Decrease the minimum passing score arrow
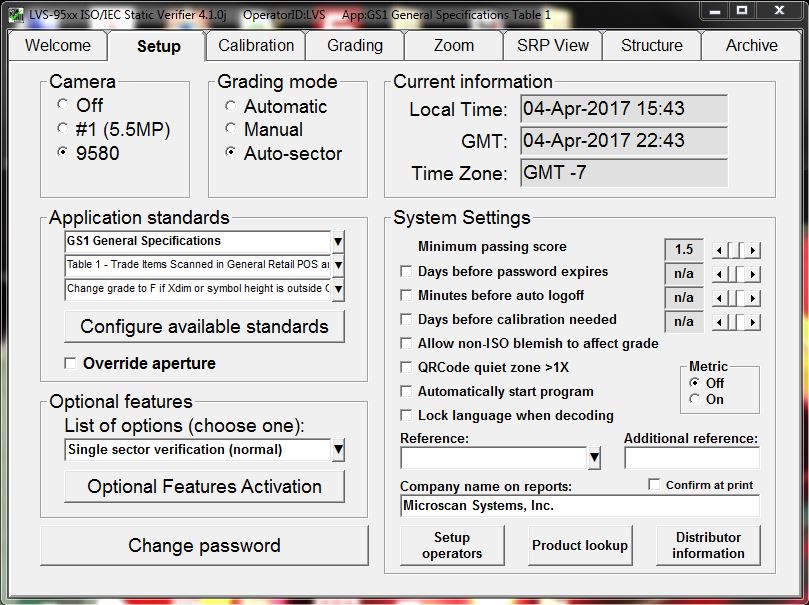Image resolution: width=809 pixels, height=605 pixels. point(719,250)
